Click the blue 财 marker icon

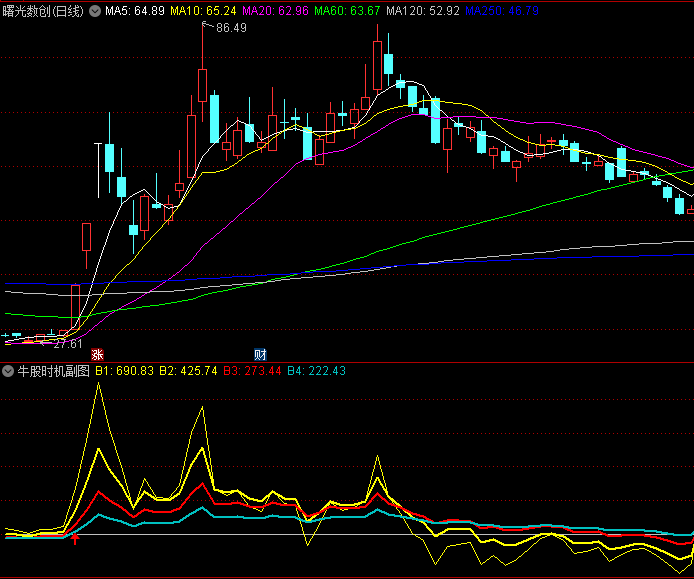[x=260, y=355]
